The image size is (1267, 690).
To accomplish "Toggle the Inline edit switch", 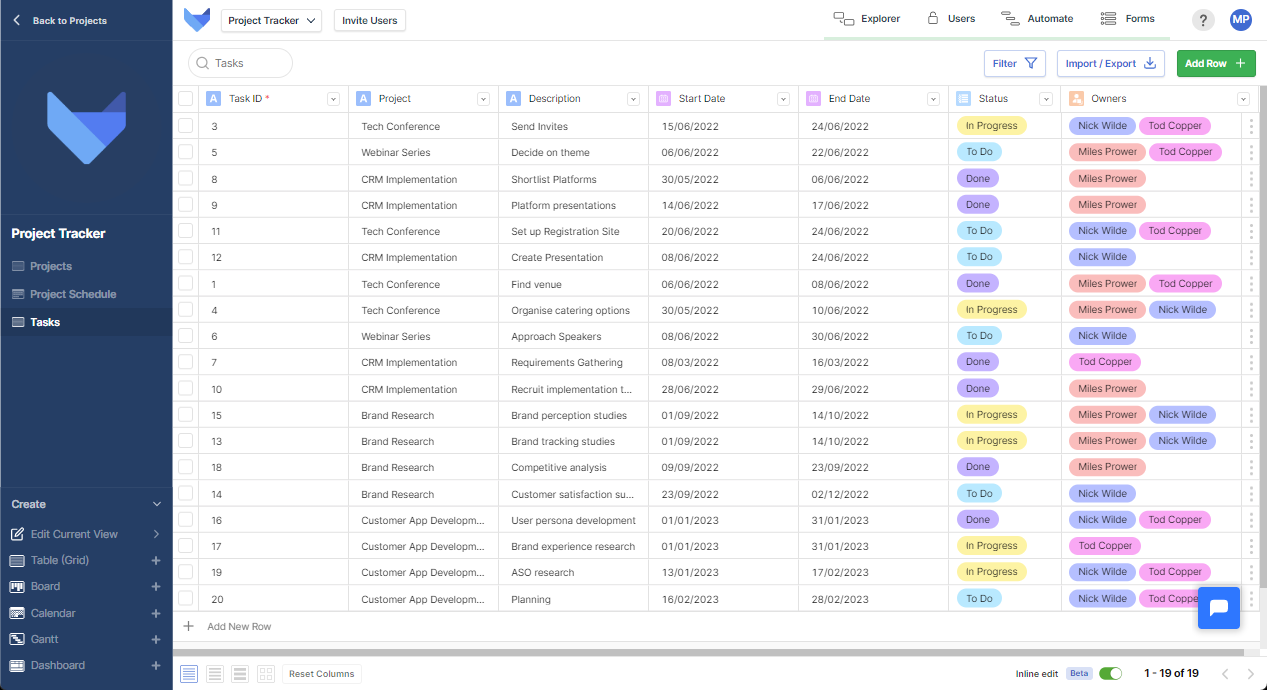I will (1110, 674).
